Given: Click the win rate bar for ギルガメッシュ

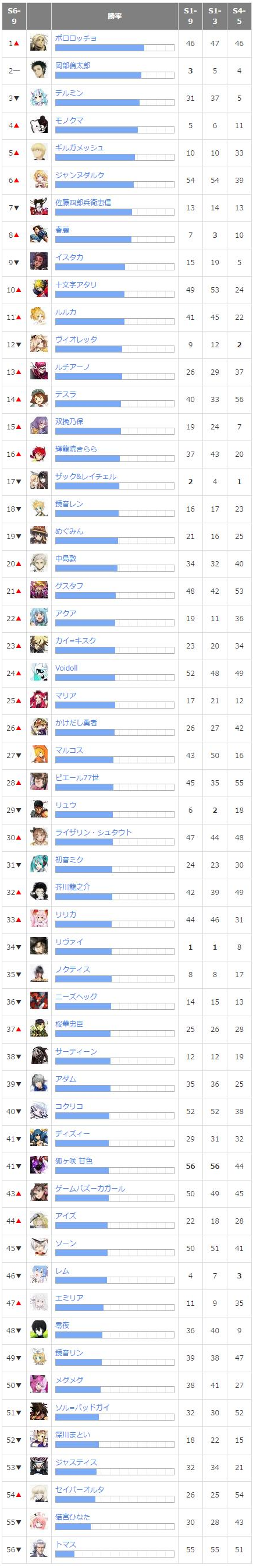Looking at the screenshot, I should tap(115, 158).
